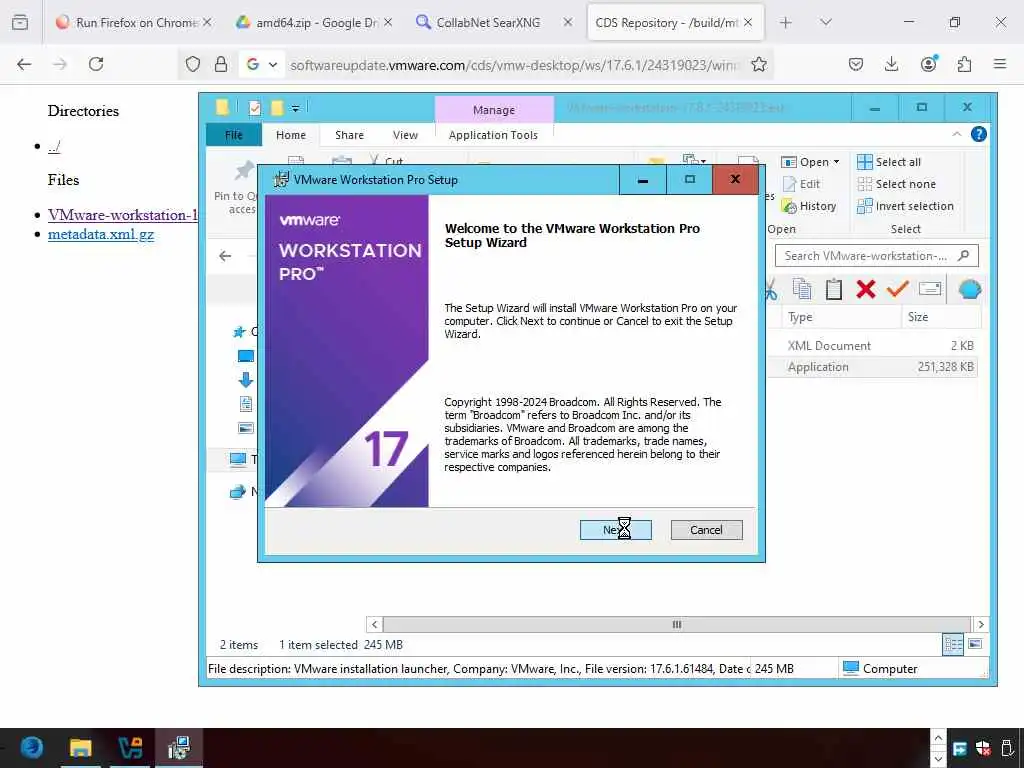
Task: Click the copy icon in Explorer toolbar
Action: point(802,289)
